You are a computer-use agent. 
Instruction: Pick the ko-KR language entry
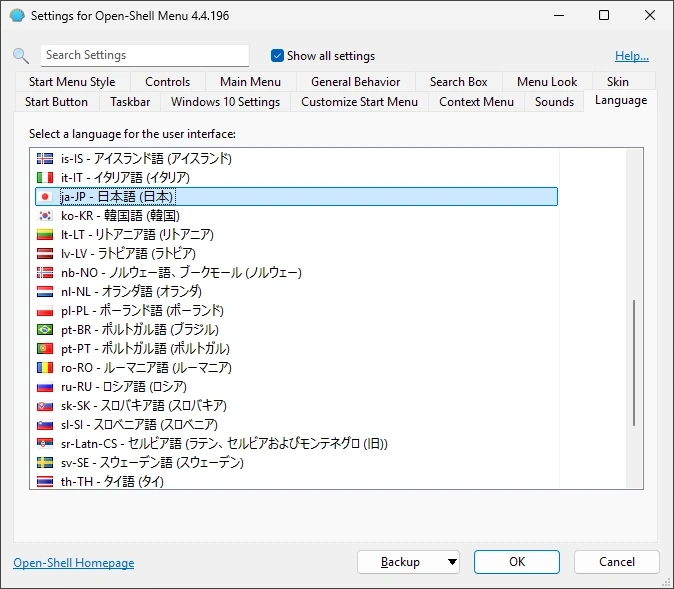tap(297, 215)
